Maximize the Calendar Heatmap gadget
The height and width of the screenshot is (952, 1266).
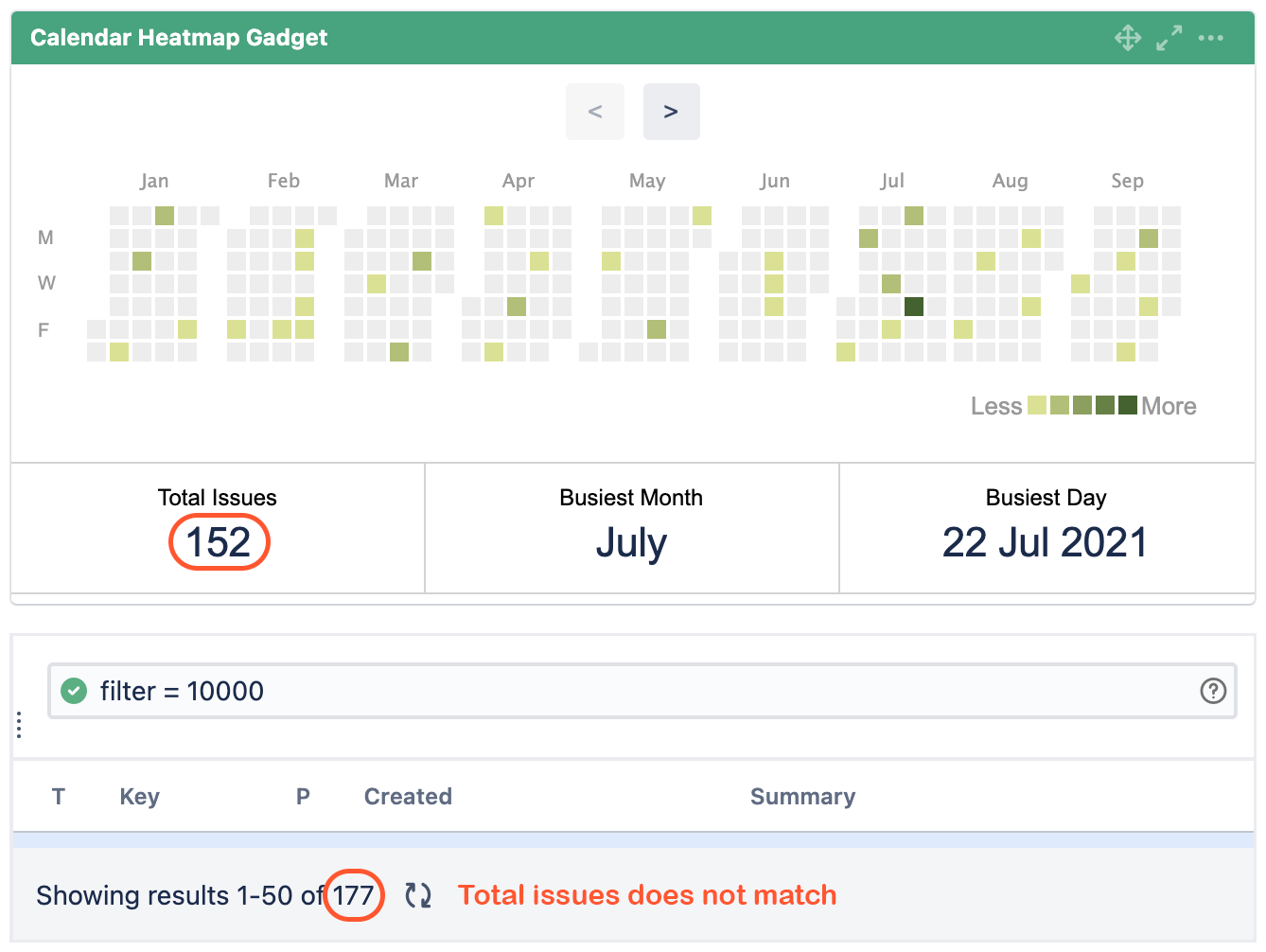click(x=1169, y=38)
